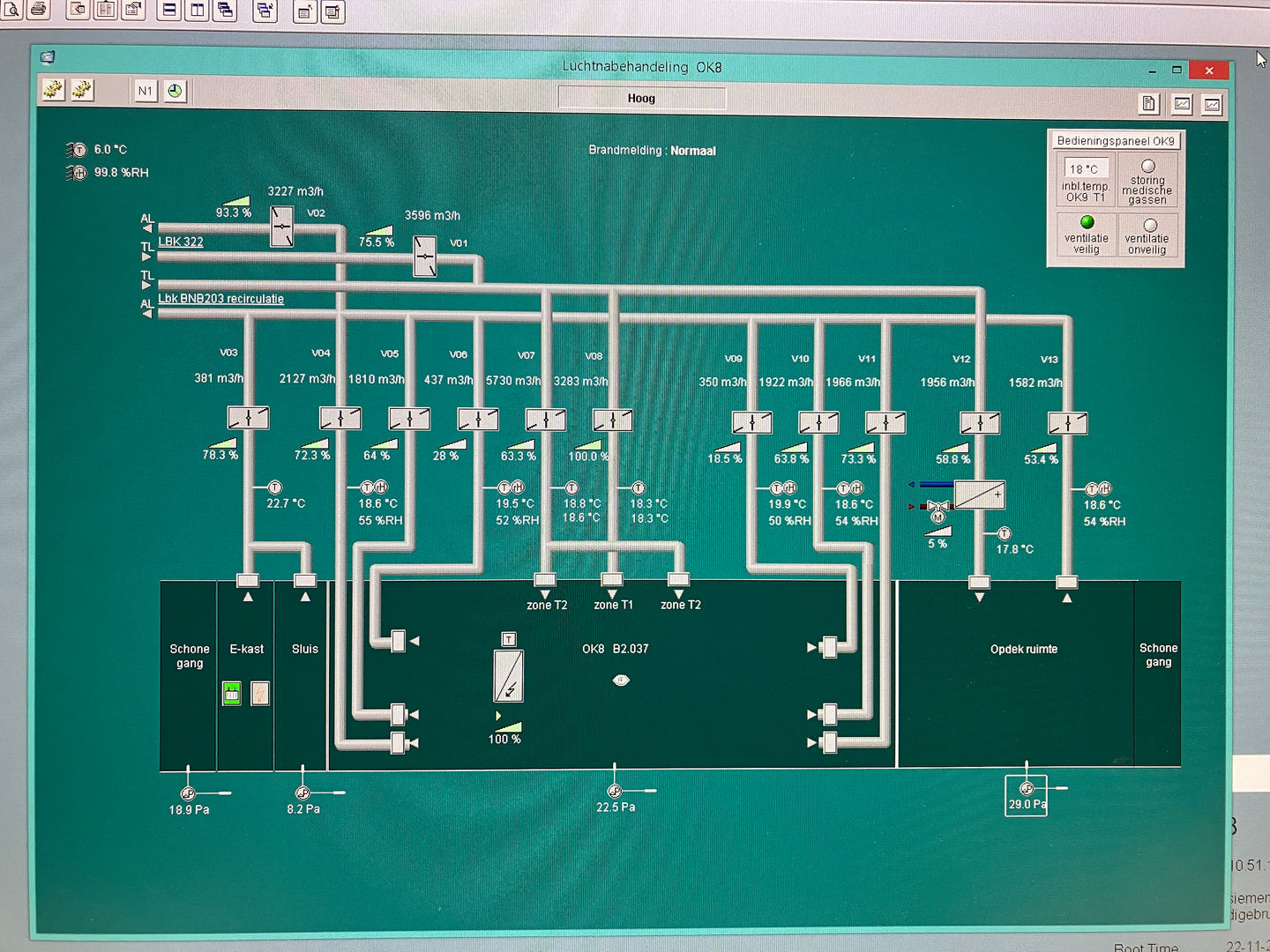This screenshot has height=952, width=1270.
Task: Click the 5 % valve position wedge
Action: click(938, 532)
